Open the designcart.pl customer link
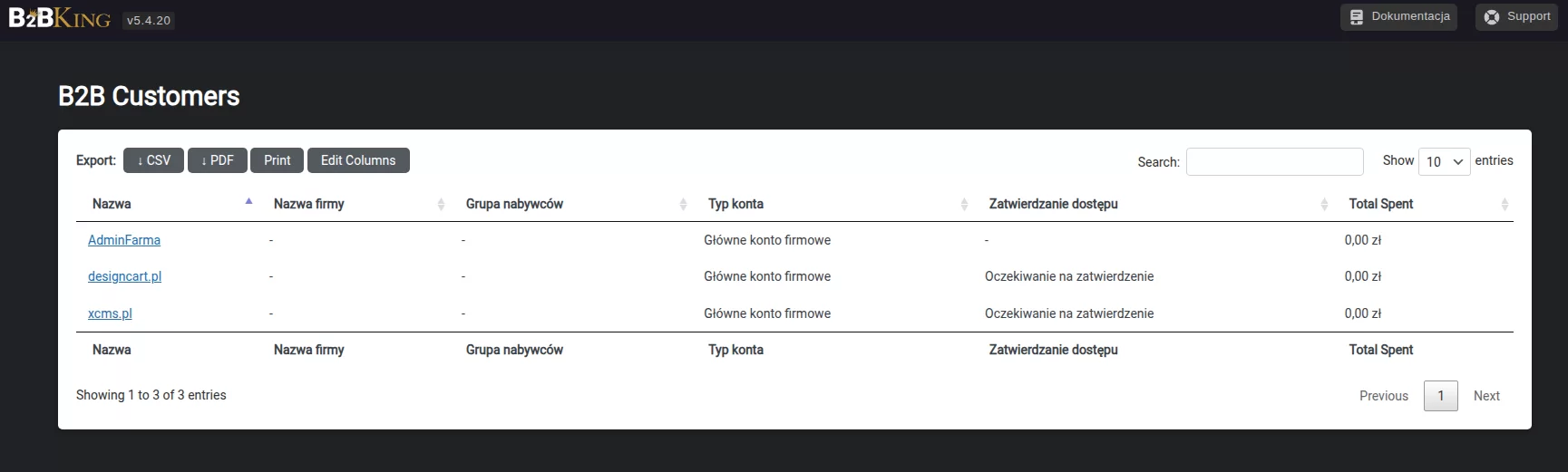The image size is (1568, 472). pos(124,276)
